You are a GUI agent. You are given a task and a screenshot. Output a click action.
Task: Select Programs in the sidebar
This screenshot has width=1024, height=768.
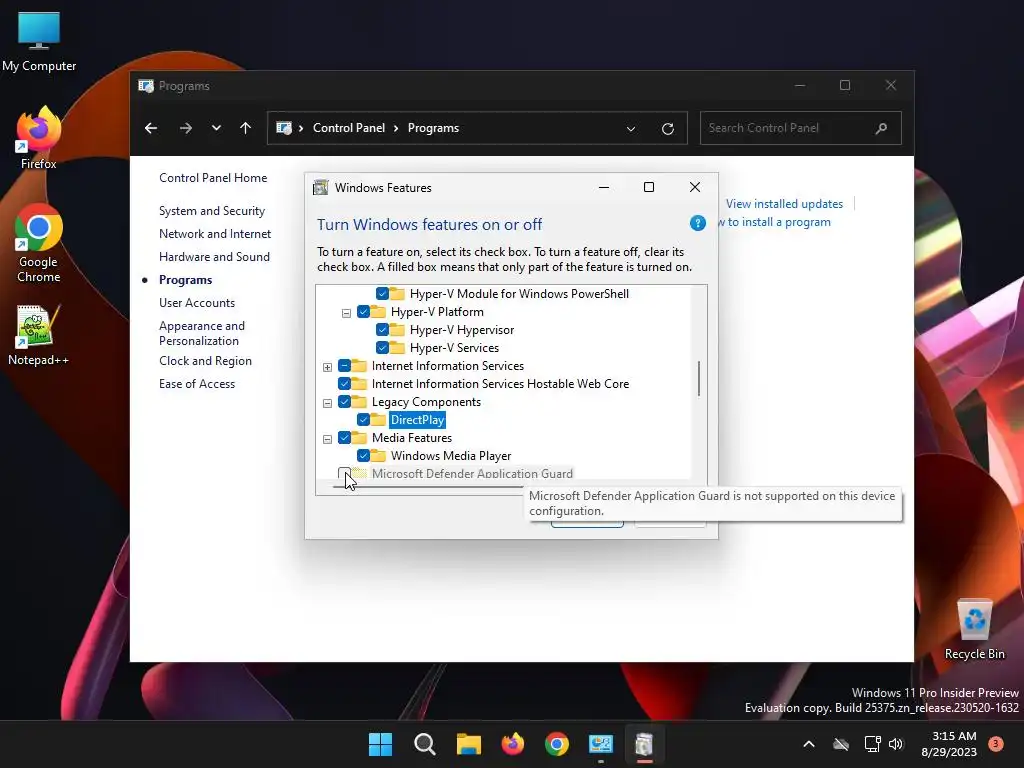coord(185,280)
